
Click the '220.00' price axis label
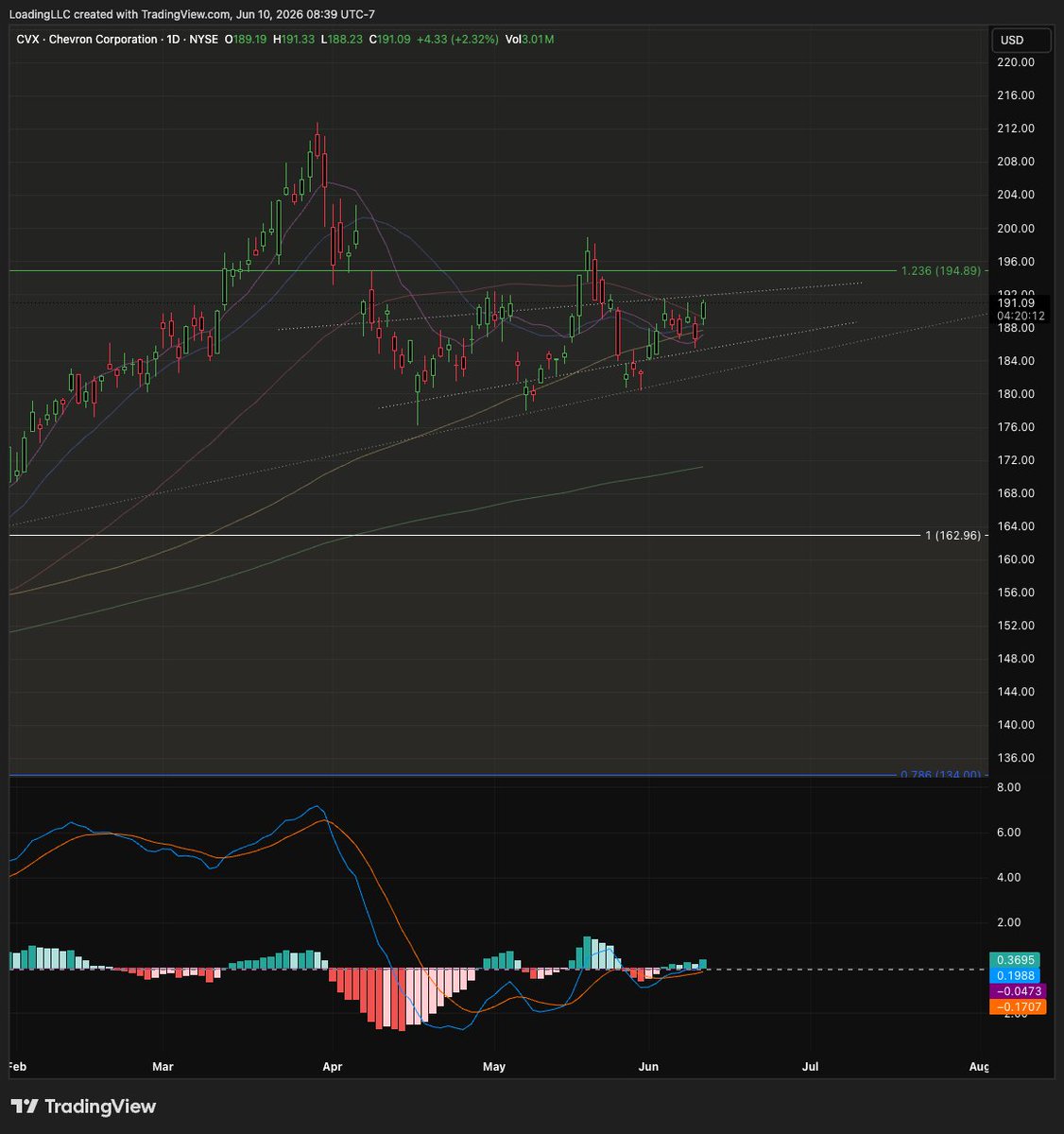pyautogui.click(x=1016, y=62)
